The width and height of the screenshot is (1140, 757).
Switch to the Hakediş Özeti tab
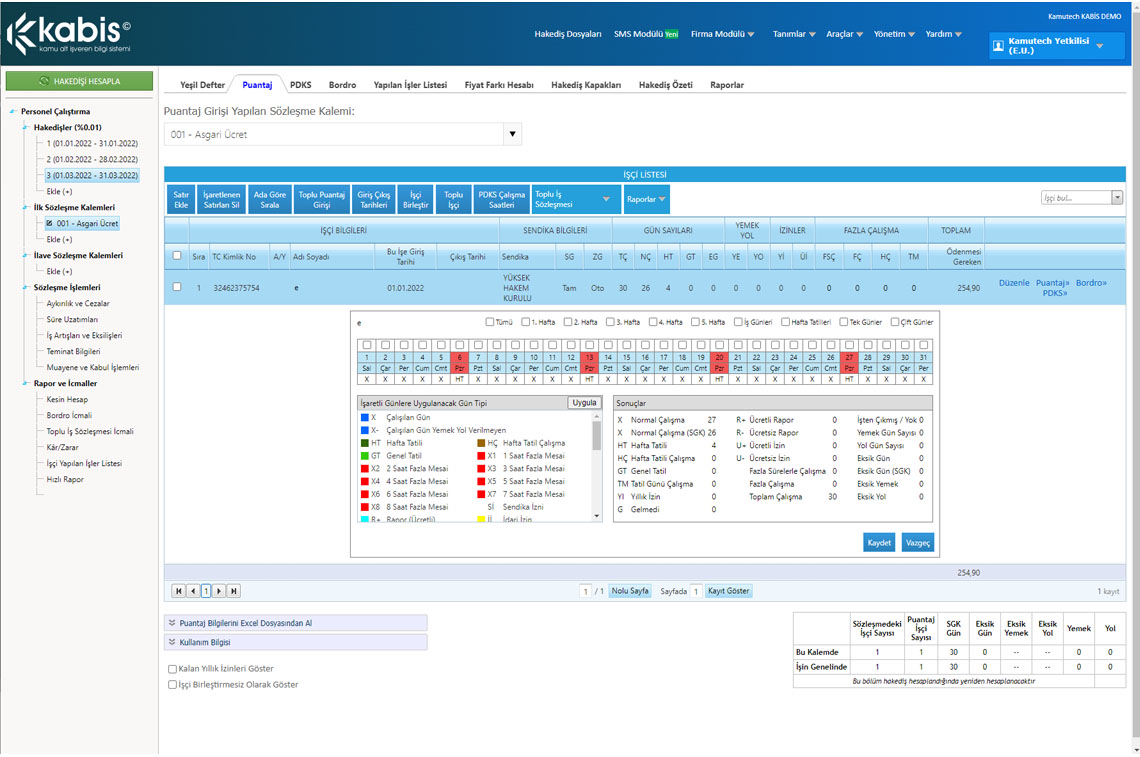click(x=665, y=85)
